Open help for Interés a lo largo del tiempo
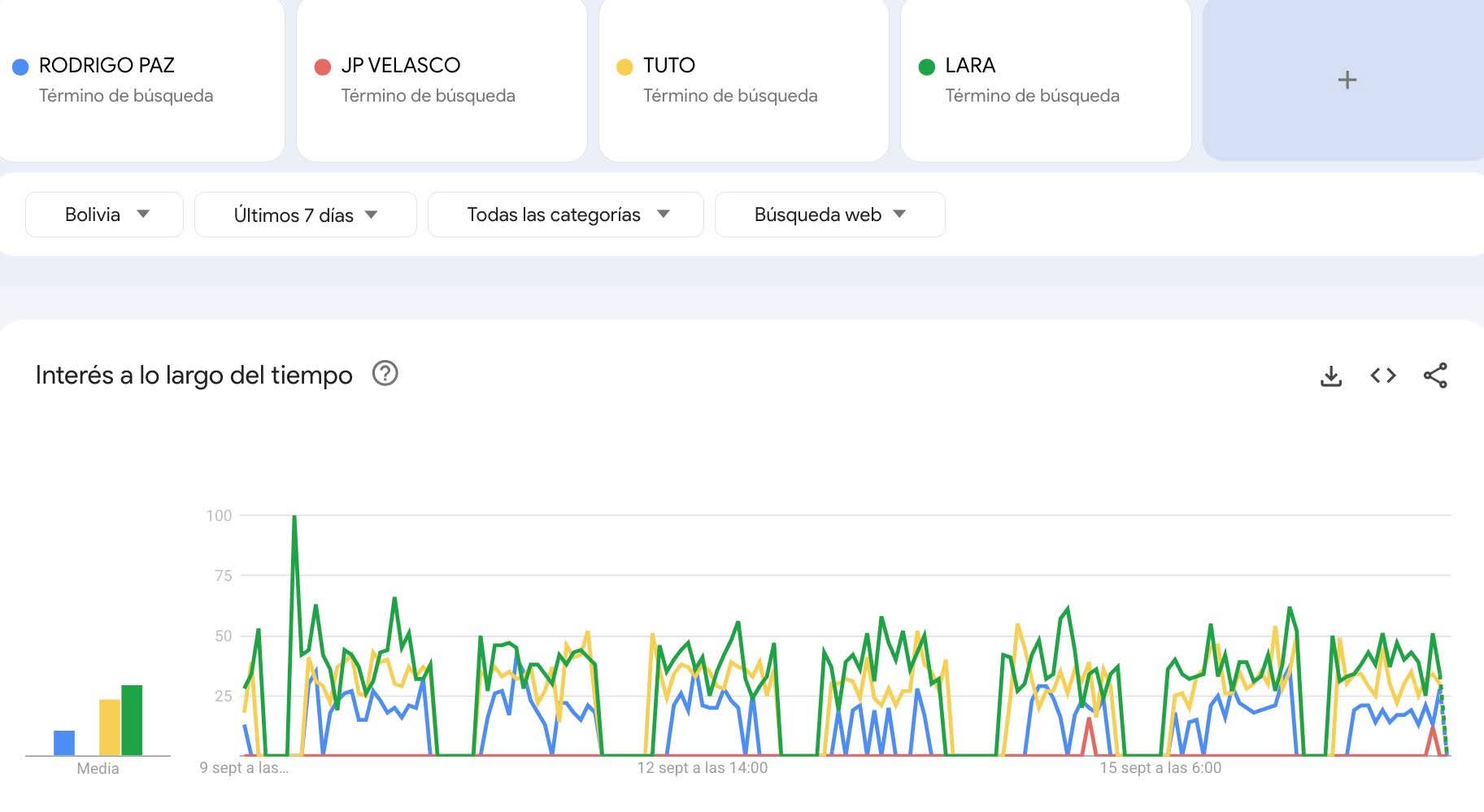Viewport: 1484px width, 812px height. pyautogui.click(x=385, y=374)
